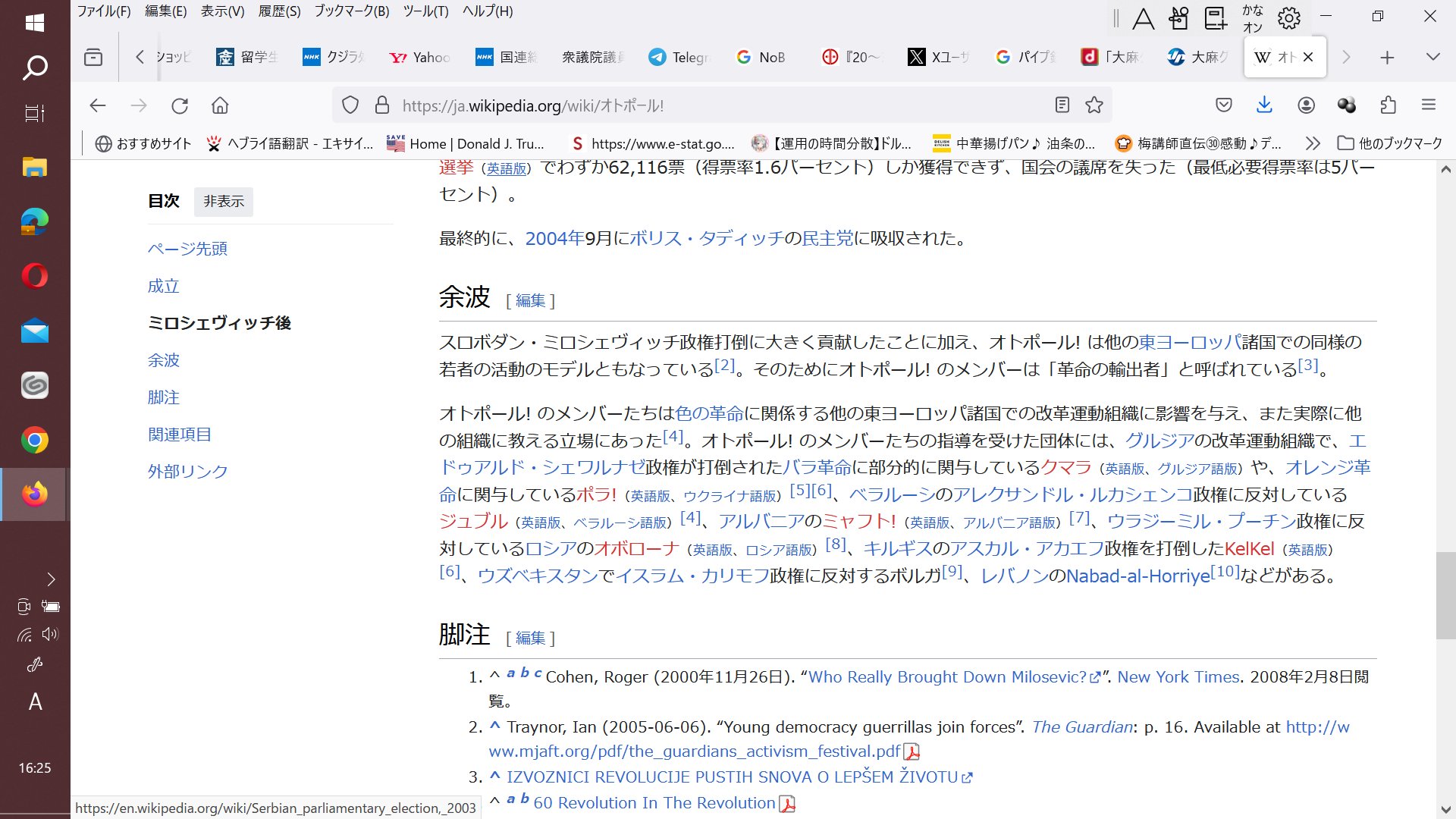The height and width of the screenshot is (819, 1456).
Task: Open the Firefox account avatar icon
Action: pos(1306,105)
